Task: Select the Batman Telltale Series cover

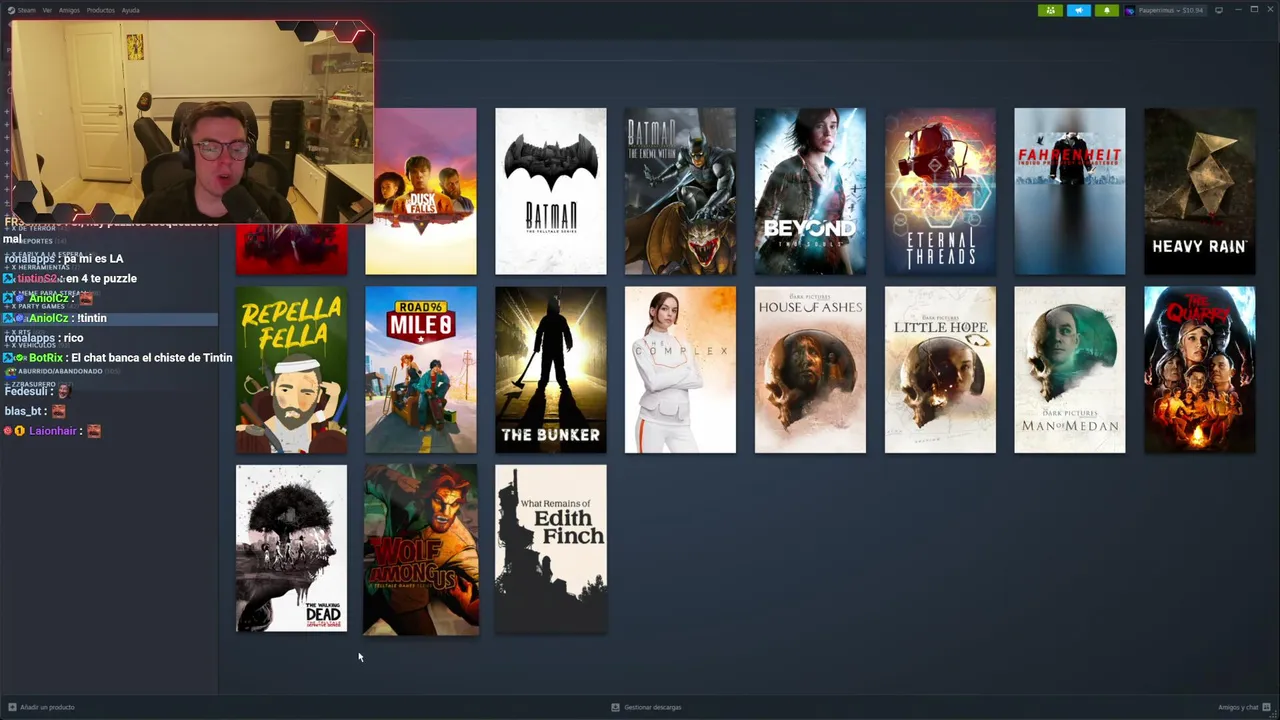Action: [x=551, y=191]
